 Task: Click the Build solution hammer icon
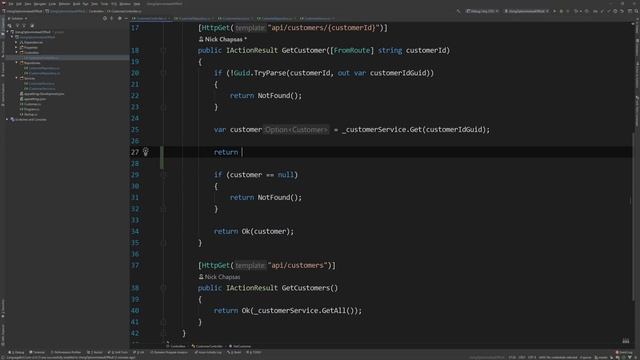click(x=458, y=11)
